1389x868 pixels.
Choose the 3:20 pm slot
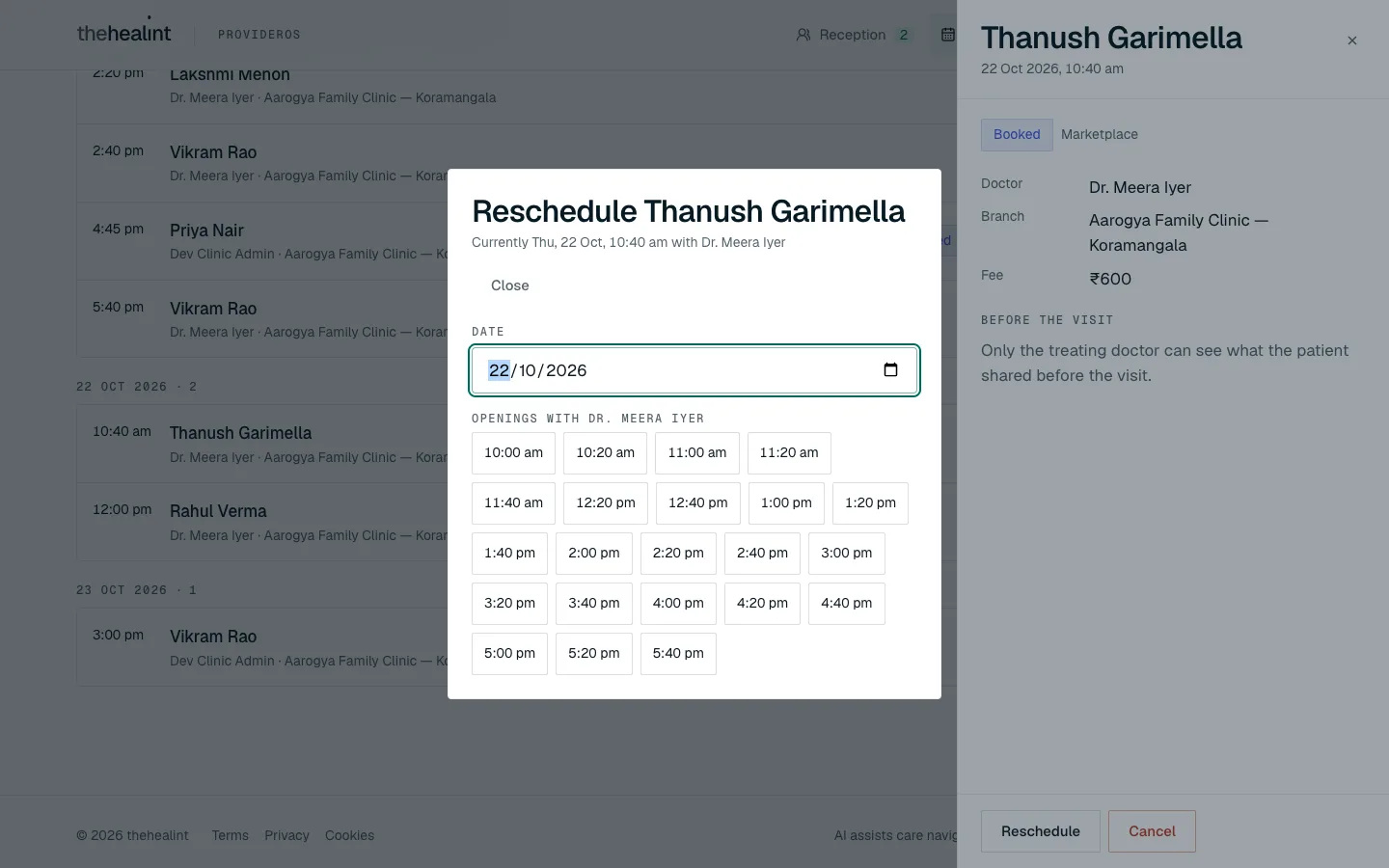click(509, 604)
